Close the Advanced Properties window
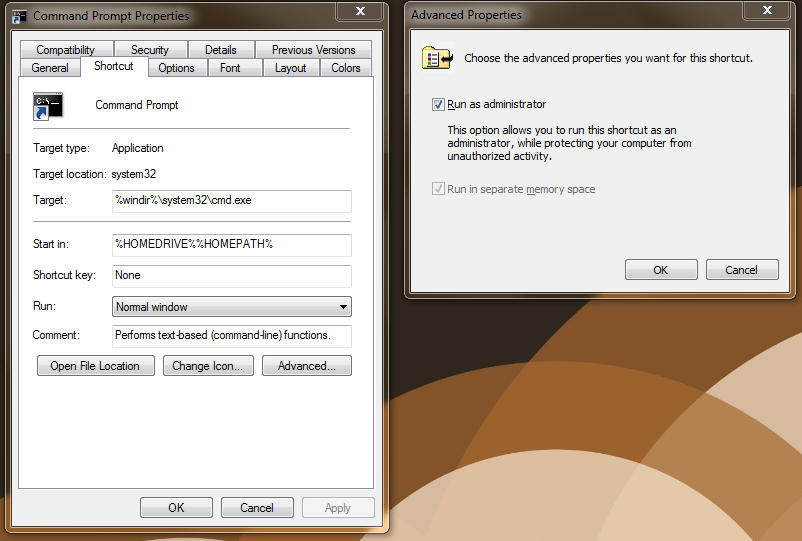Screen dimensions: 802x541 767,10
